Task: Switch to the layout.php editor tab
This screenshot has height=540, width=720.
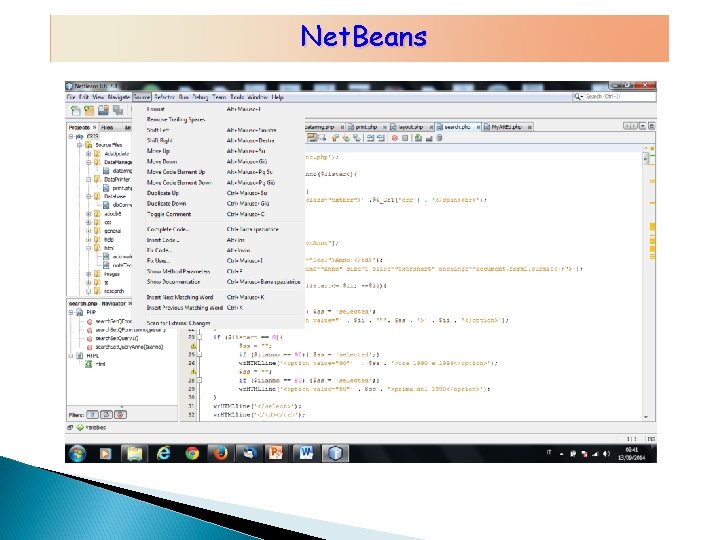Action: tap(411, 127)
